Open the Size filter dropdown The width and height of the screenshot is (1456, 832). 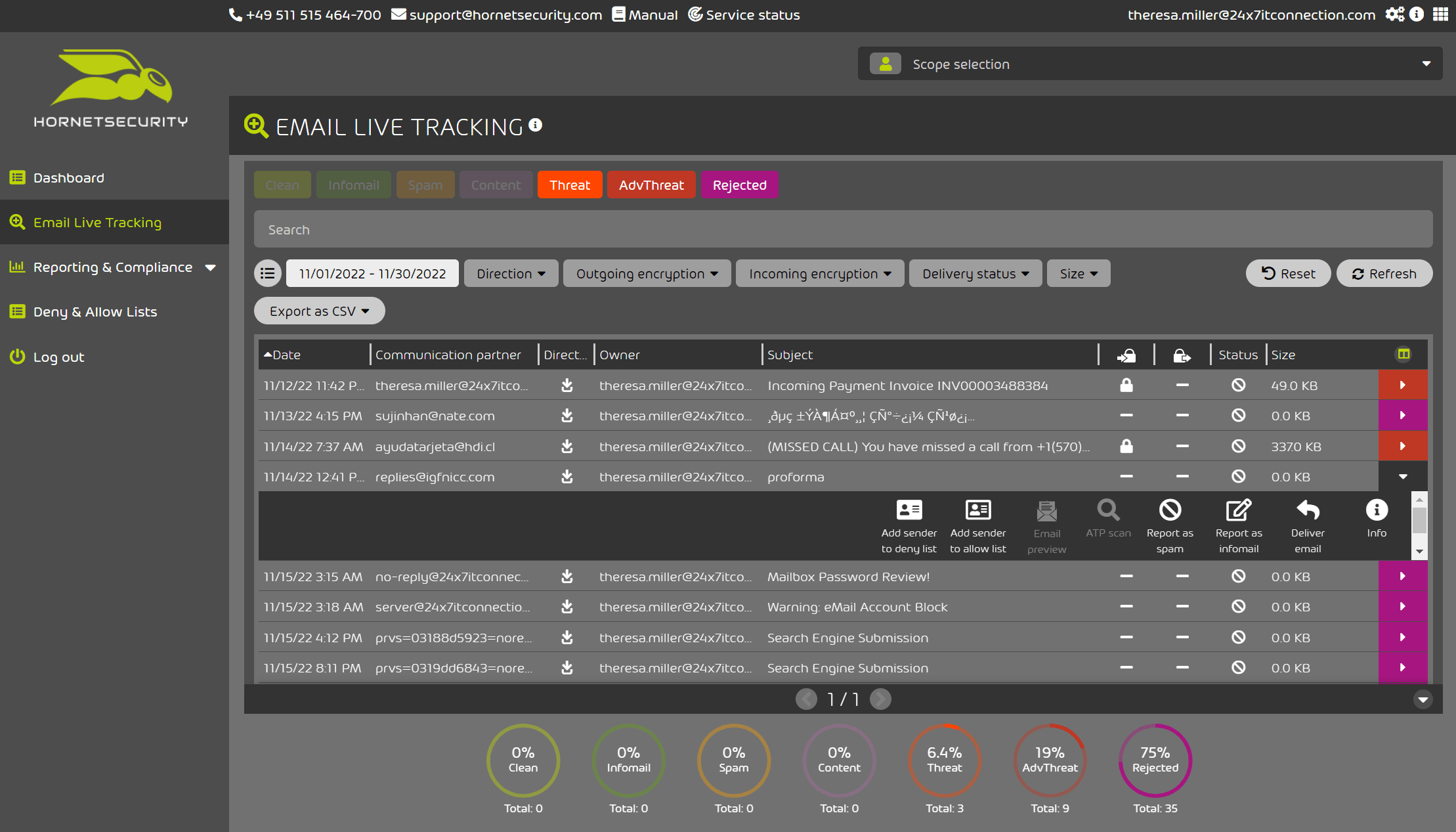1079,273
